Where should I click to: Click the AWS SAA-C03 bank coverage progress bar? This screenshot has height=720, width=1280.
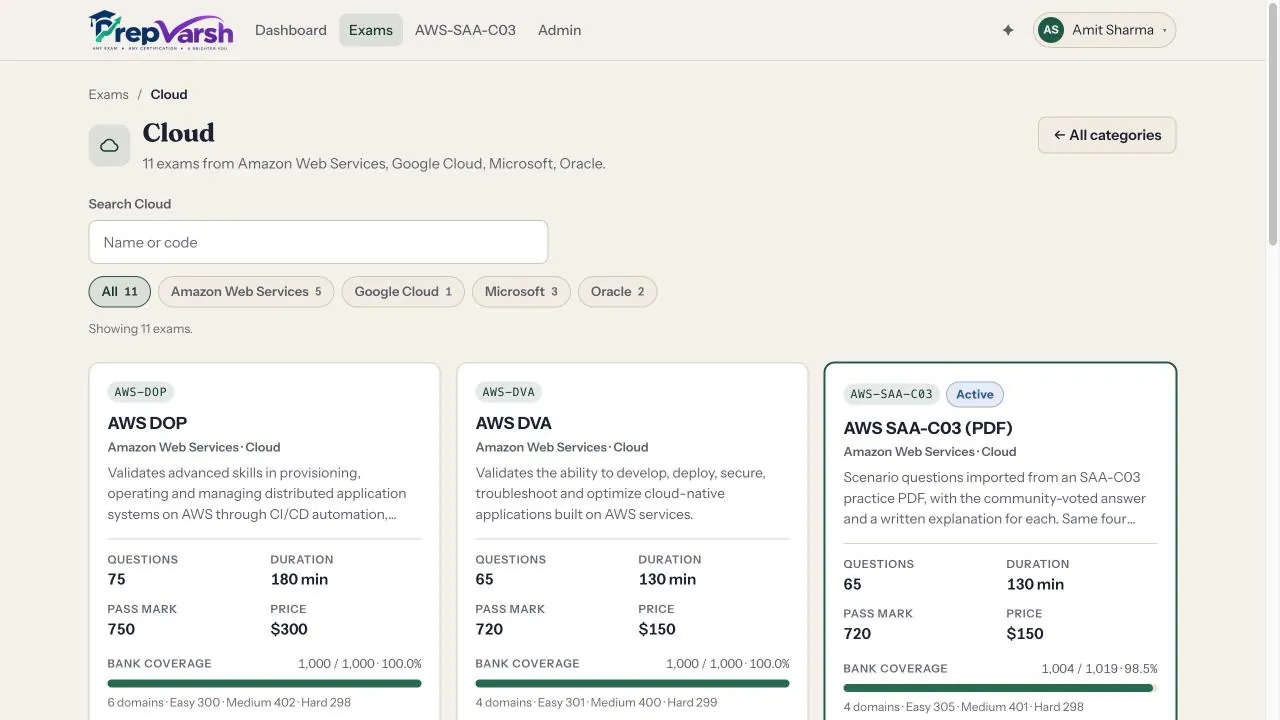point(1000,688)
